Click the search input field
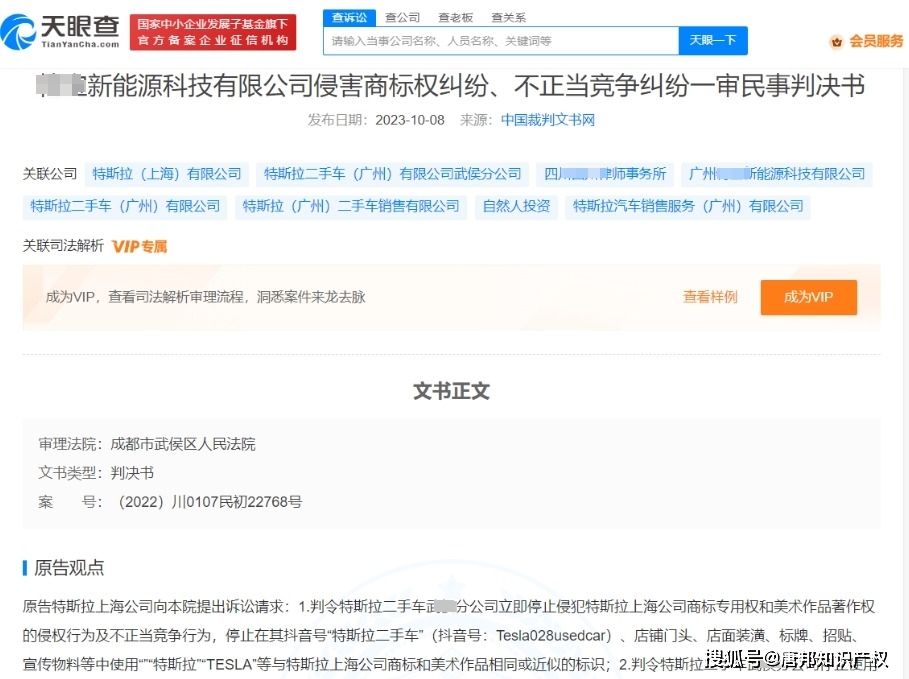Viewport: 909px width, 679px height. [500, 41]
